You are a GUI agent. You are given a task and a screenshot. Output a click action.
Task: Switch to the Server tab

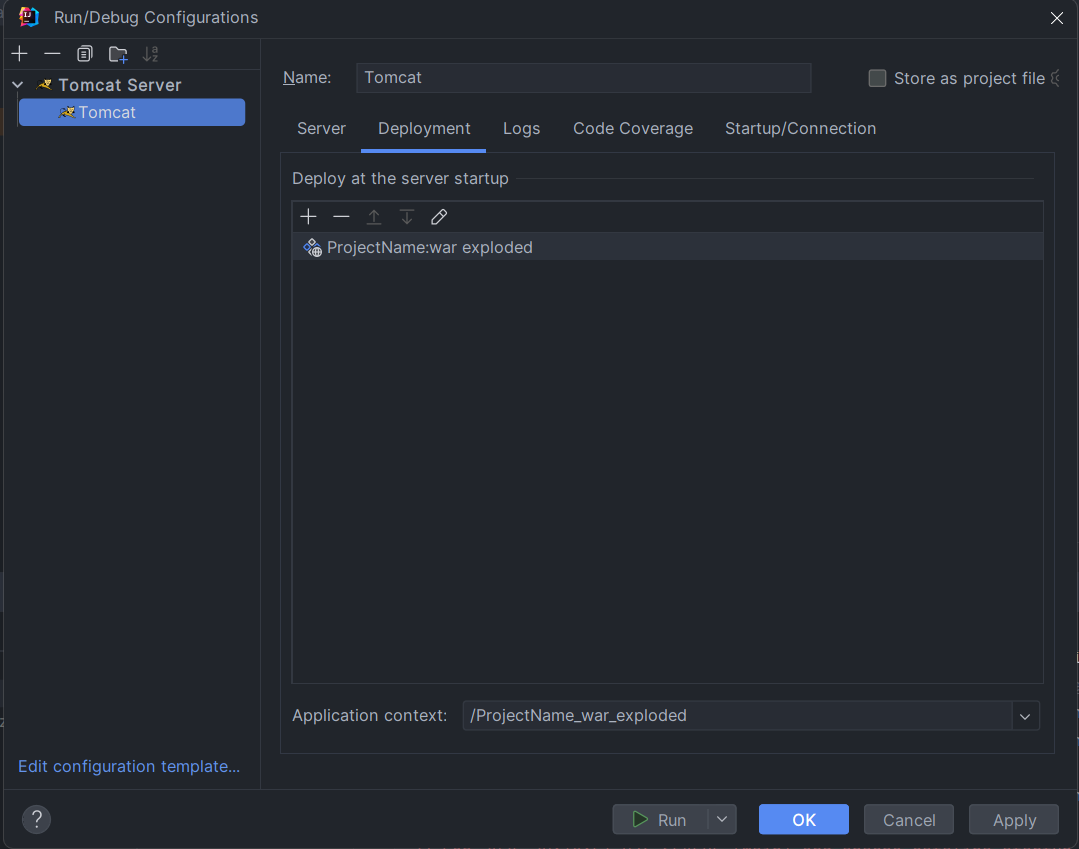point(321,129)
